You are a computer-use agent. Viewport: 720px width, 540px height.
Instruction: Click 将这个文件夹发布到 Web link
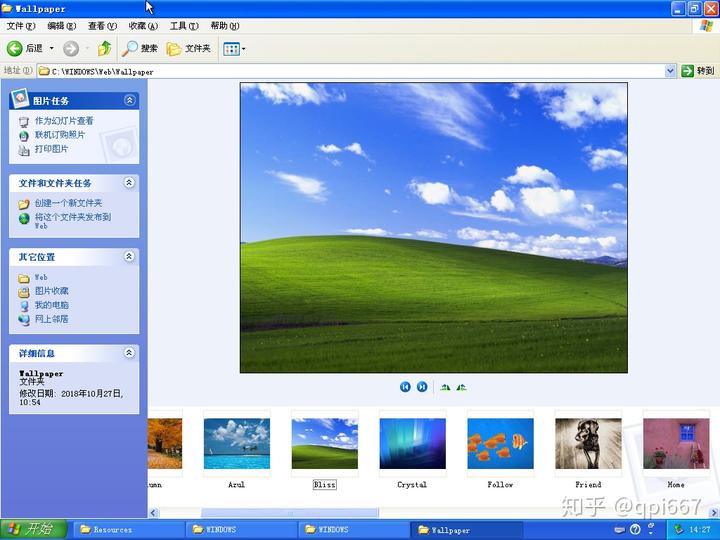click(x=73, y=220)
